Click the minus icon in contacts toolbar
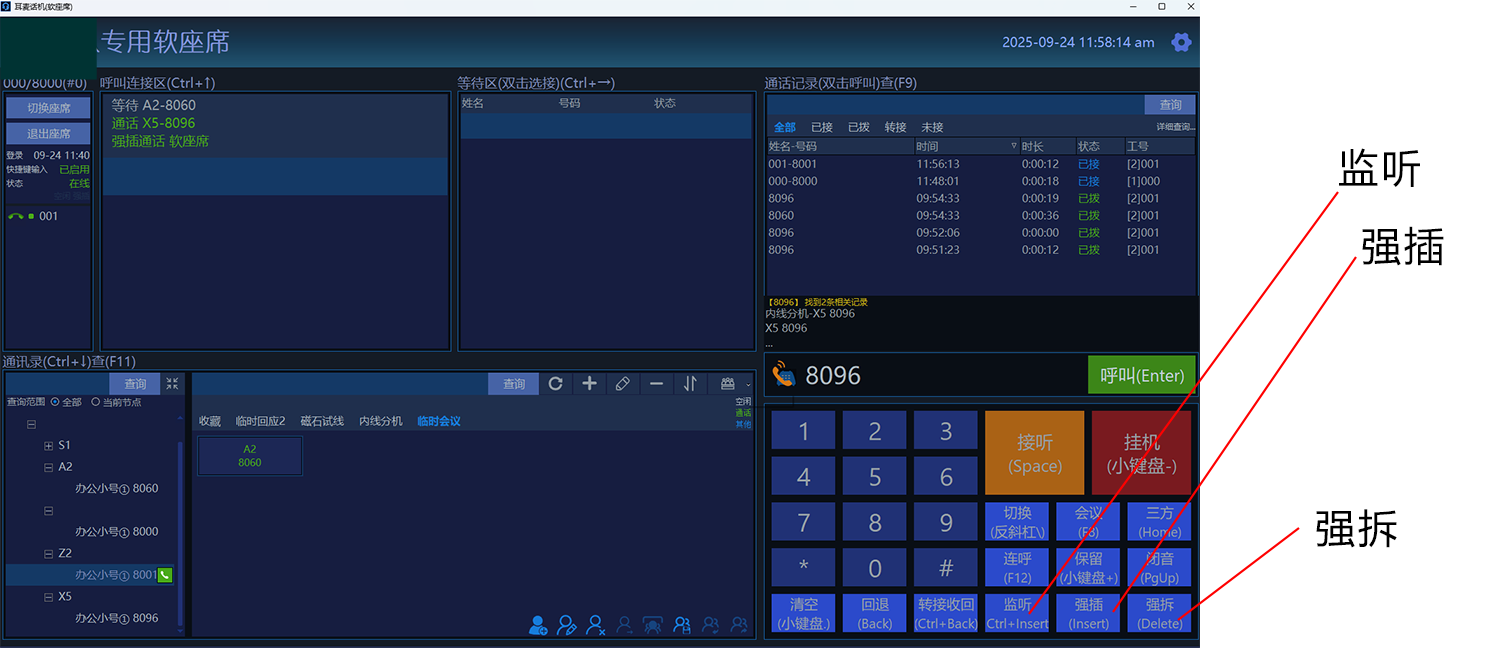The width and height of the screenshot is (1500, 648). pyautogui.click(x=656, y=384)
